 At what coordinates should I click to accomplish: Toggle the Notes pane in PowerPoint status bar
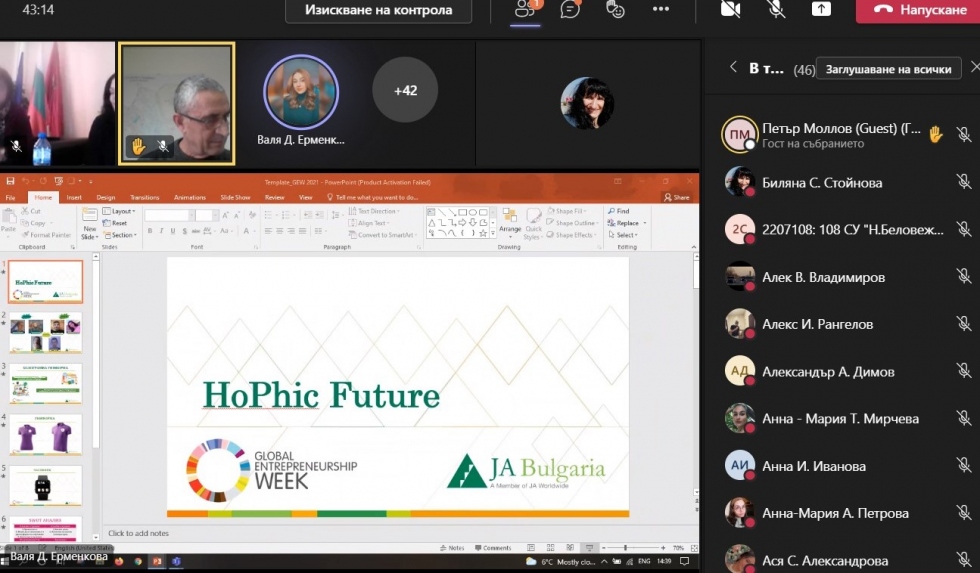(452, 548)
